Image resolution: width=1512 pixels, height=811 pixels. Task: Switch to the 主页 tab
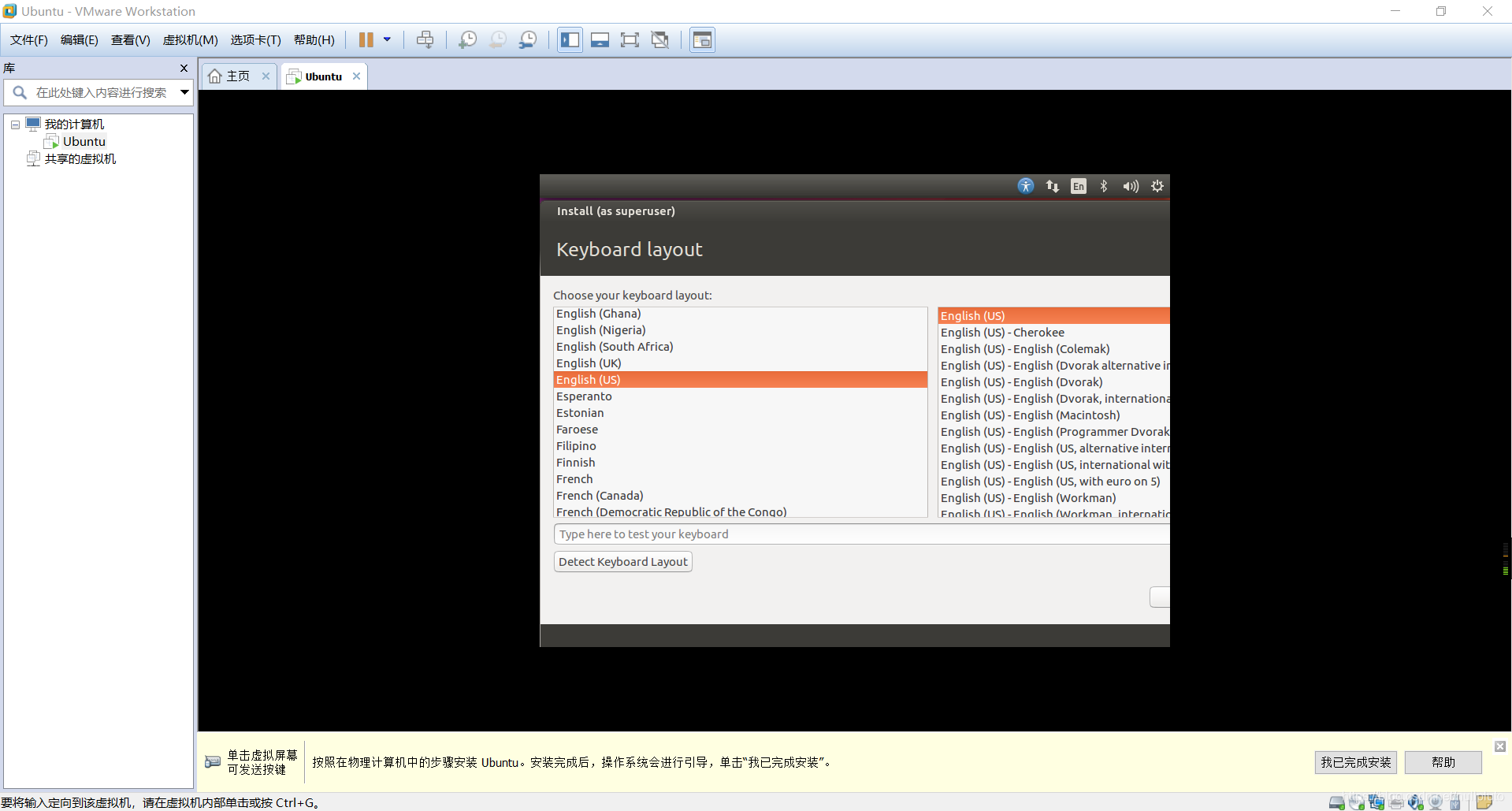coord(237,76)
